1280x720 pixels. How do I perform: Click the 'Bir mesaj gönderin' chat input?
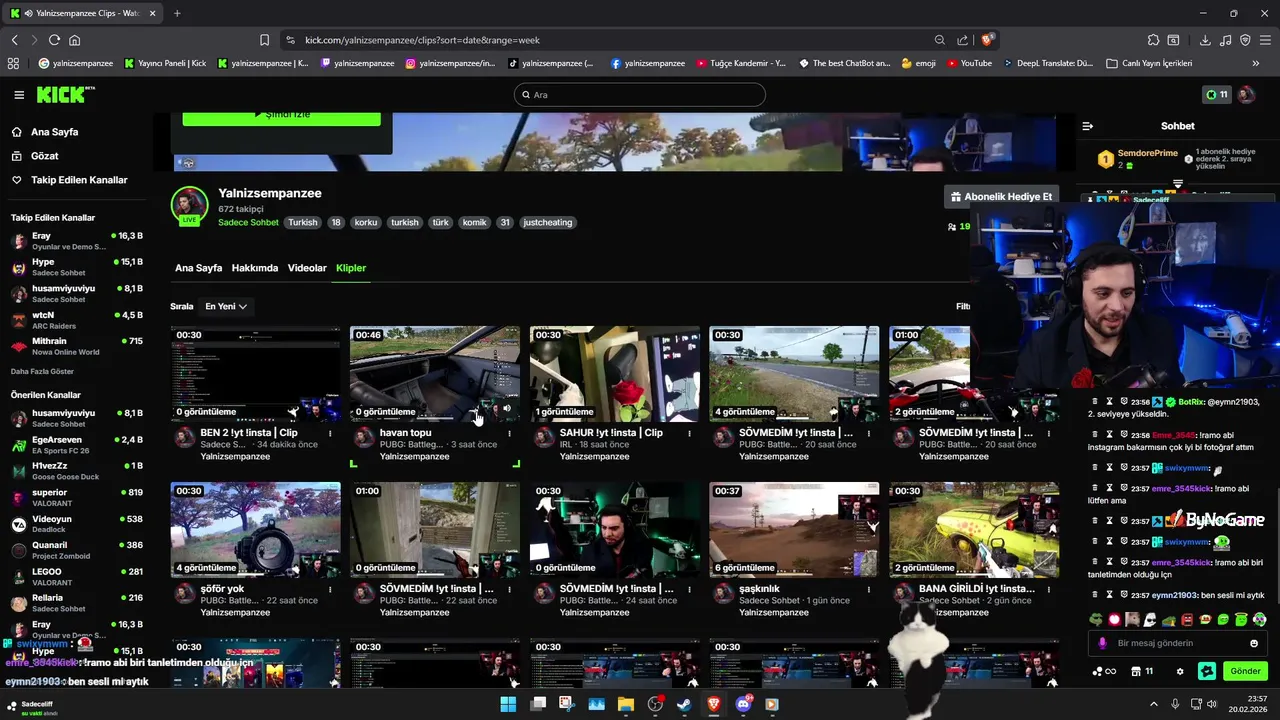pyautogui.click(x=1178, y=643)
